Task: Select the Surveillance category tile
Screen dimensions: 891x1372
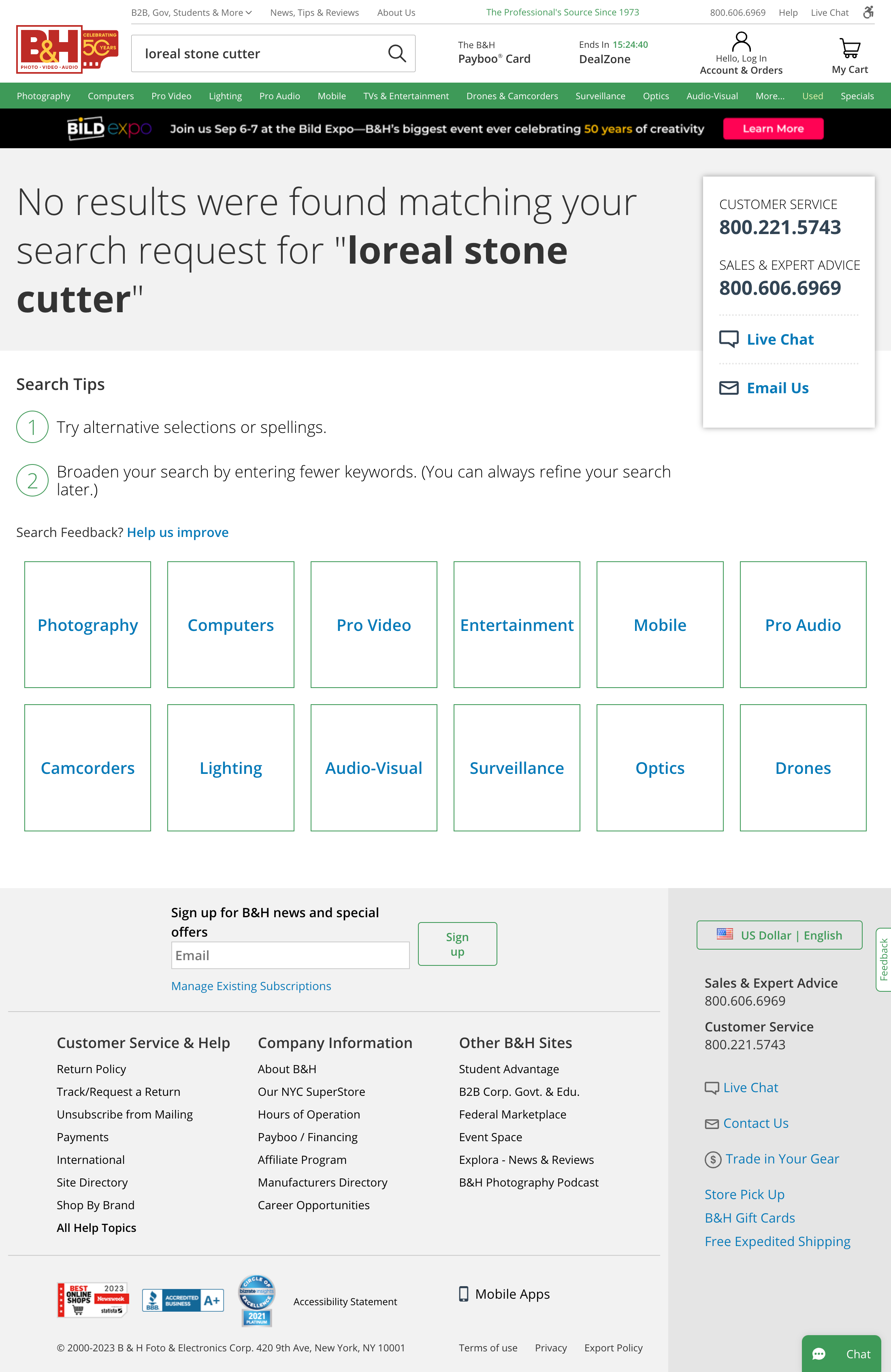Action: point(517,767)
